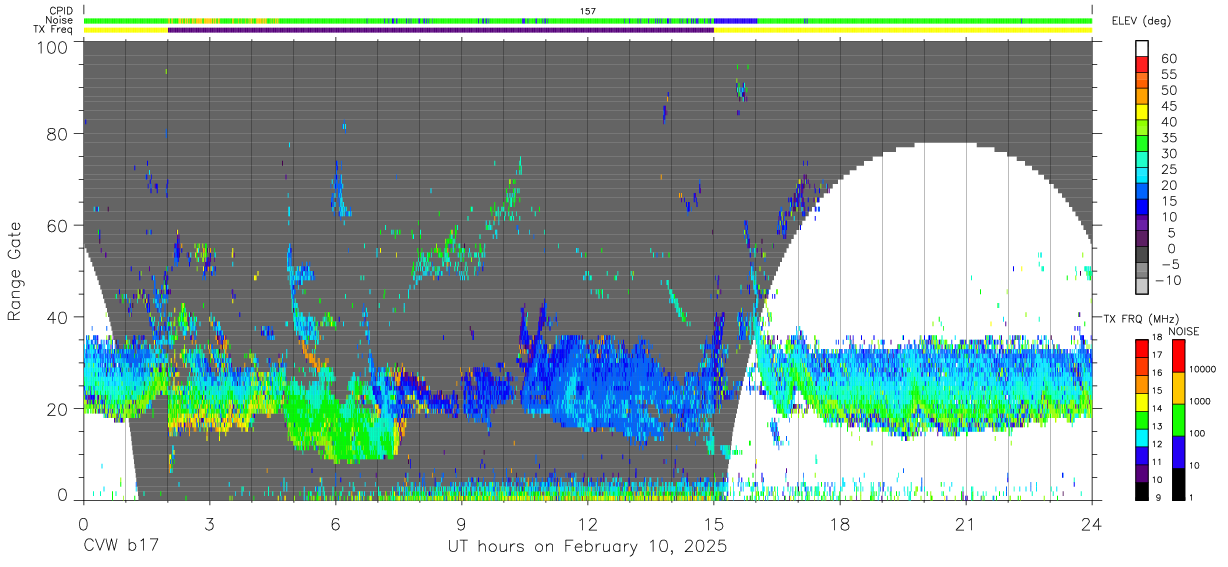Viewport: 1228px width, 567px height.
Task: Click the purple segment of the TX Freq strip
Action: [441, 30]
